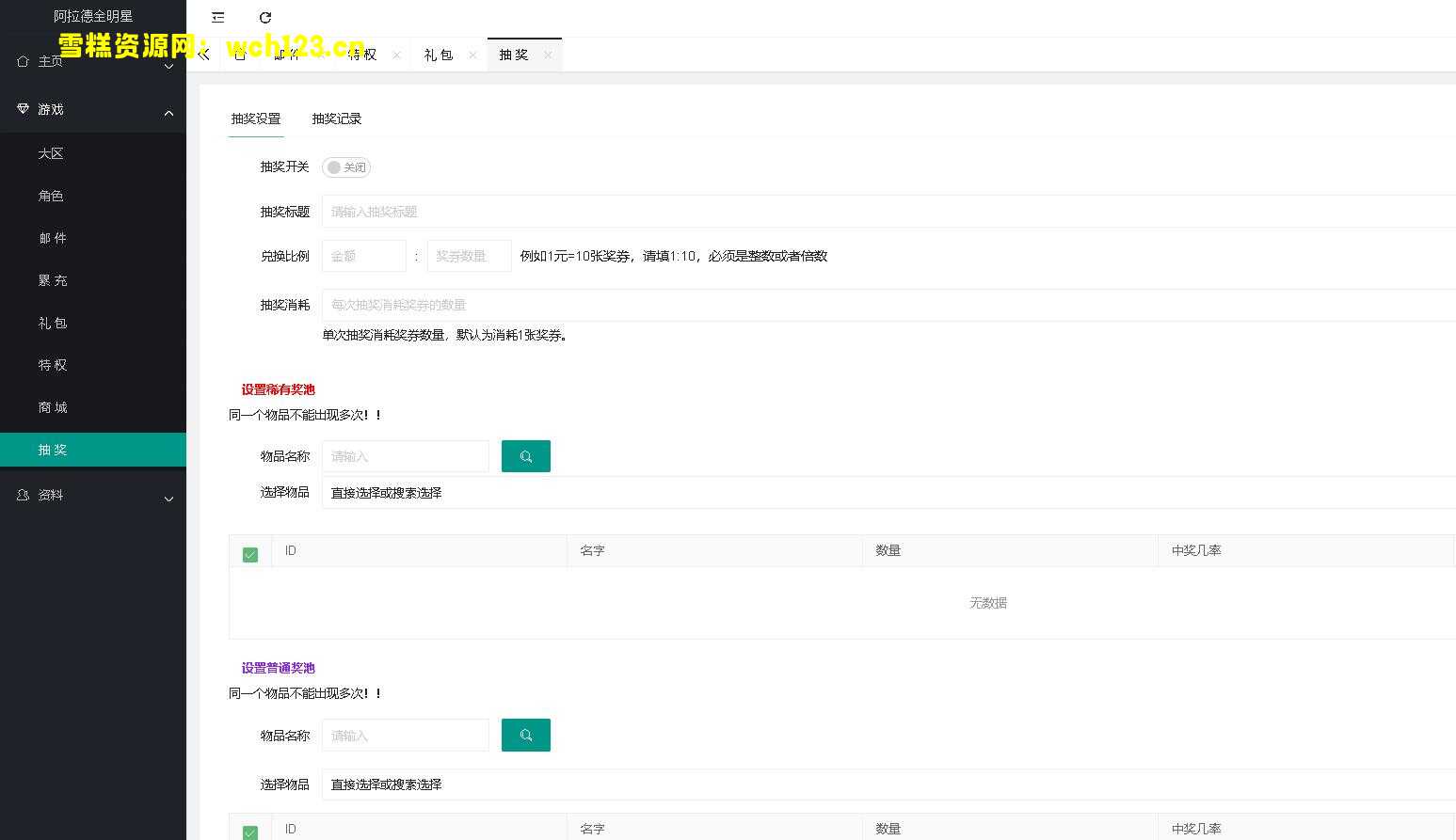Toggle the normal pool table select-all checkbox
Viewport: 1456px width, 840px height.
click(250, 832)
